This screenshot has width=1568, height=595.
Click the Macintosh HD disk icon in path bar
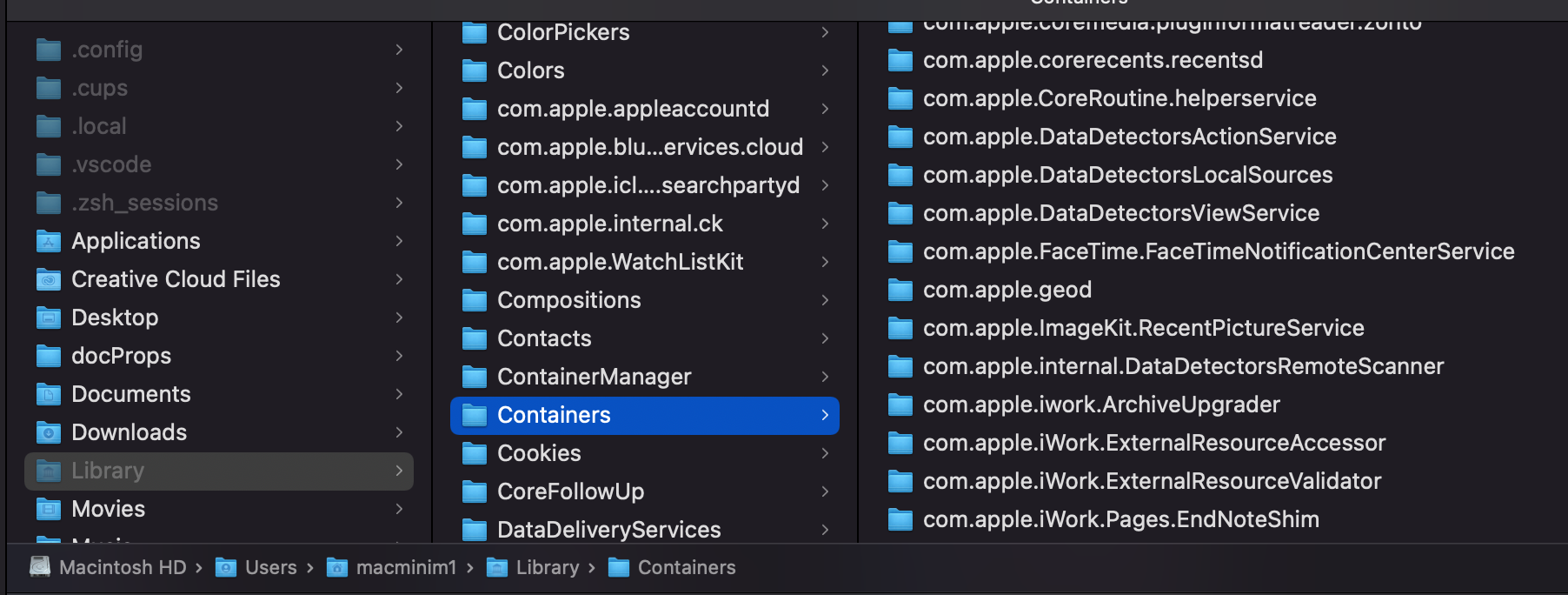coord(40,567)
